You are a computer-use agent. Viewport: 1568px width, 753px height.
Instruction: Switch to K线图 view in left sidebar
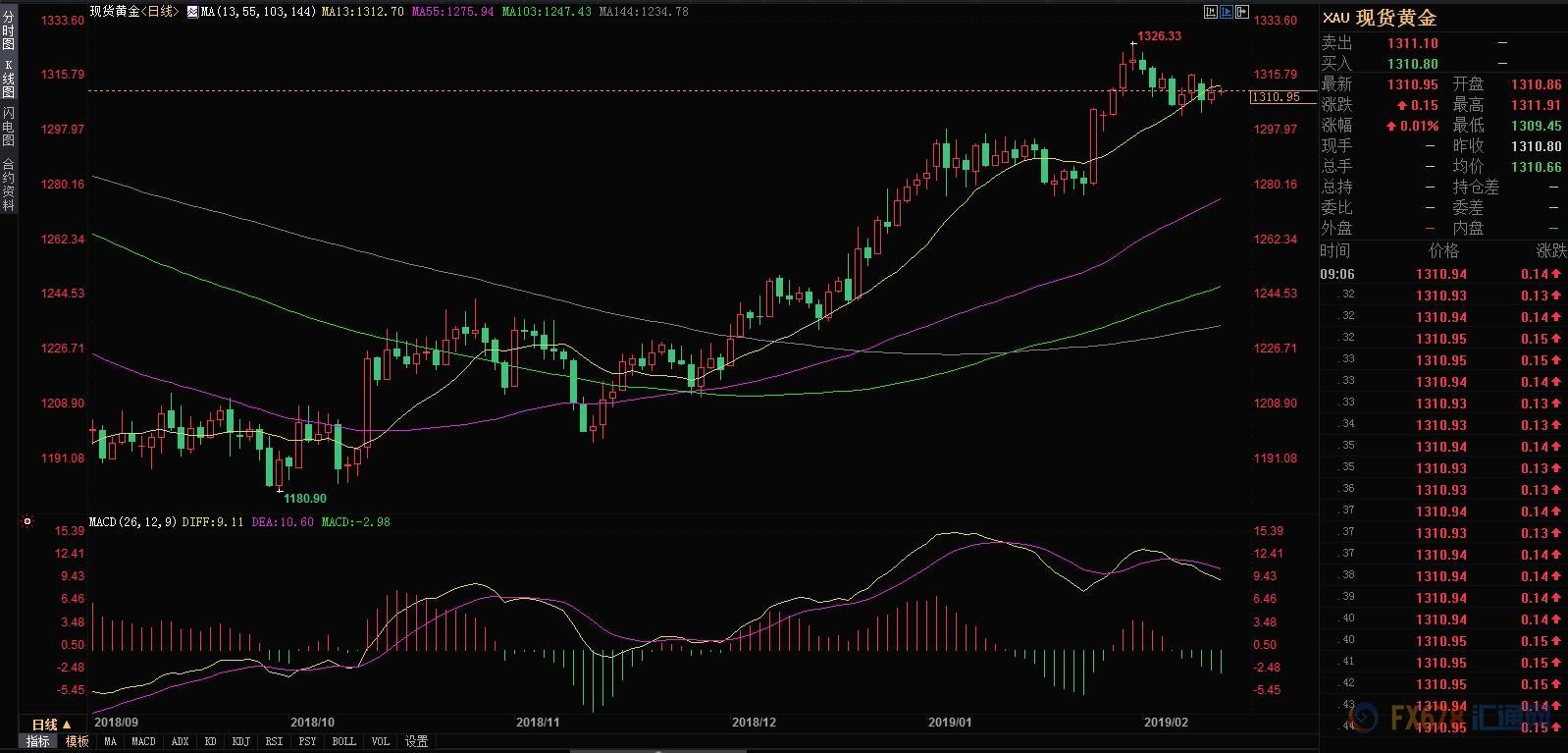[x=8, y=80]
